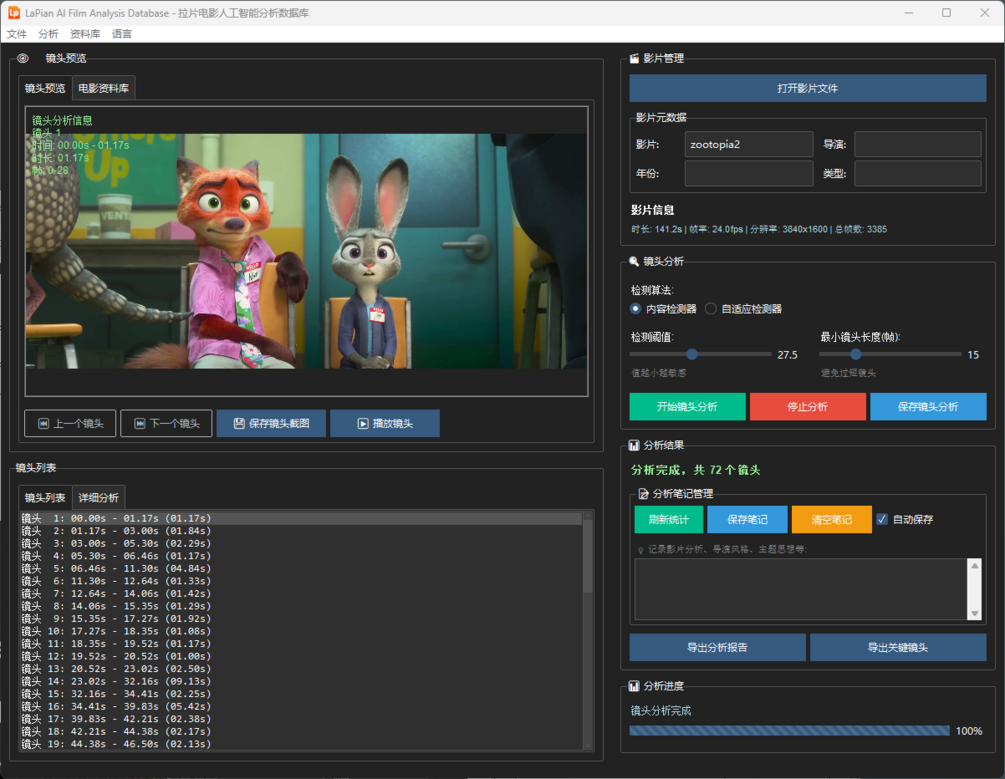Click the 检测阈值 slider handle

[692, 354]
